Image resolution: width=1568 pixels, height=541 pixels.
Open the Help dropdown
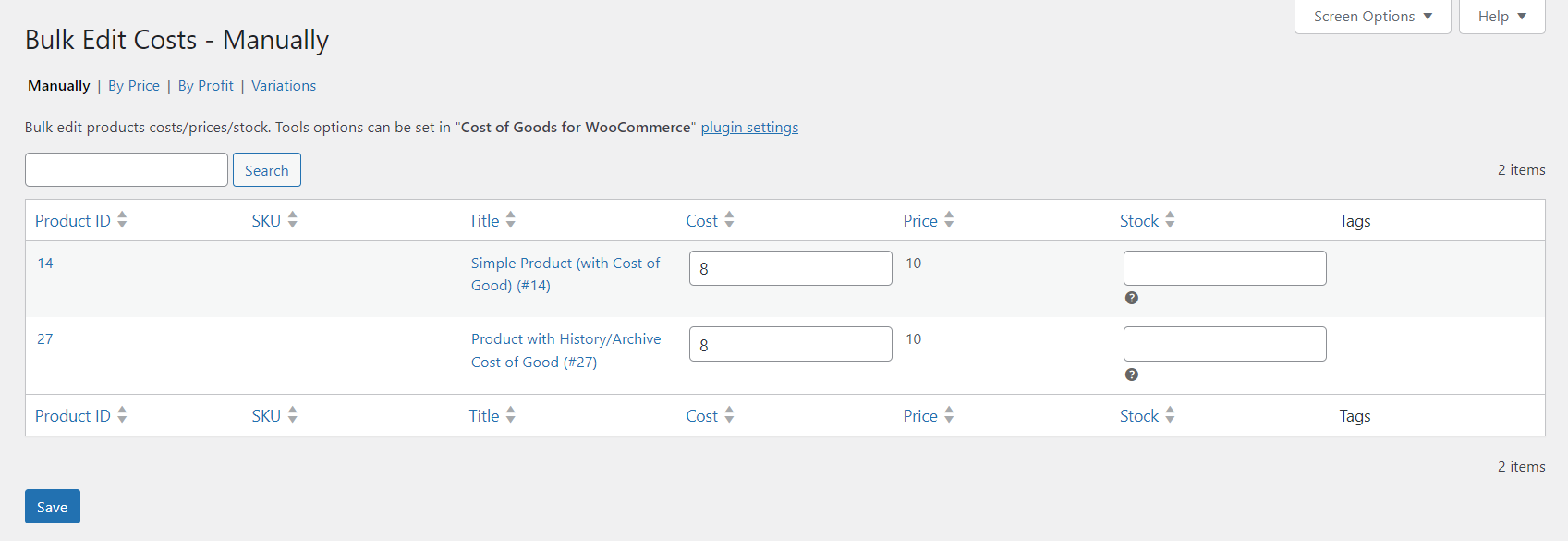coord(1501,17)
